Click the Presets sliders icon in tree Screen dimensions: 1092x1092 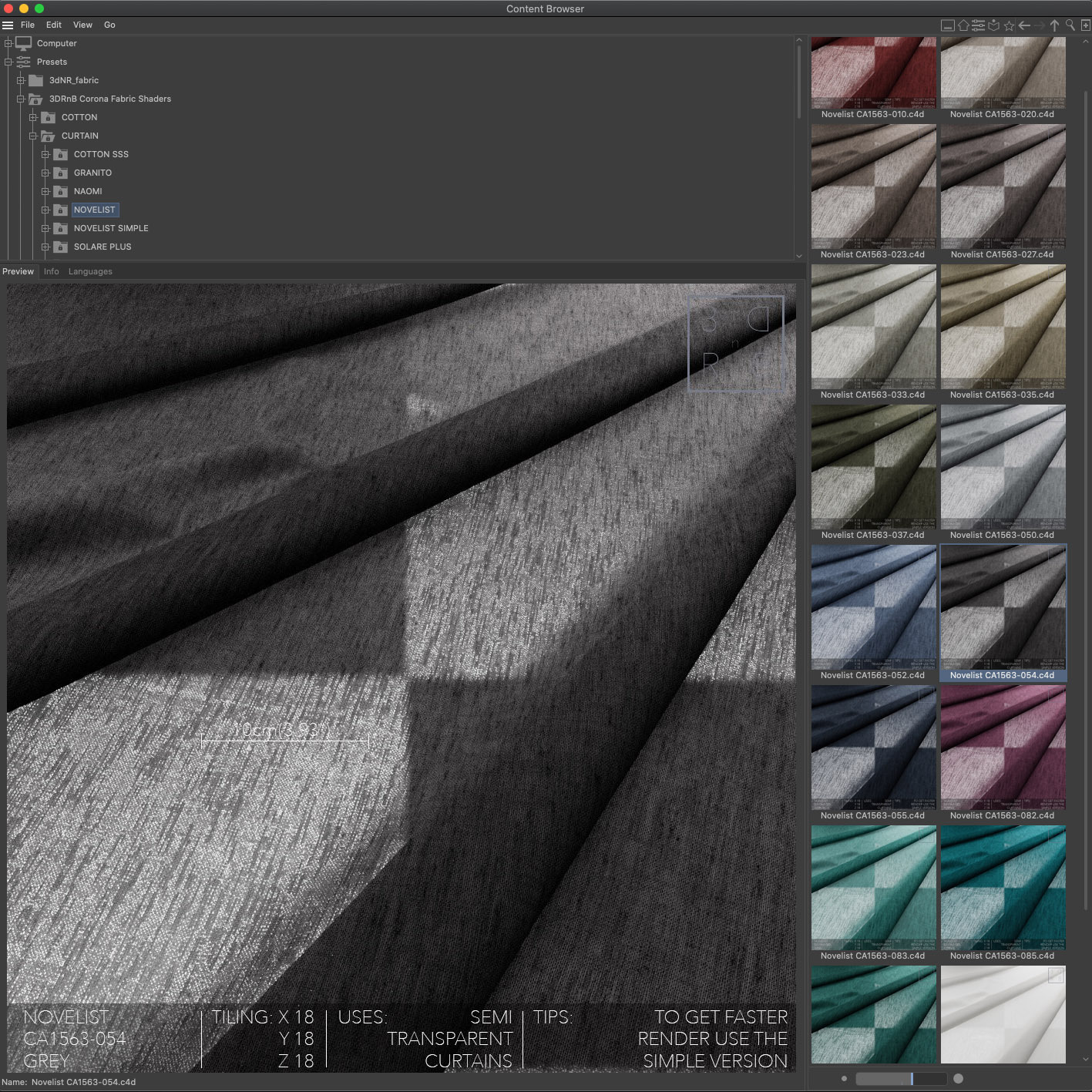[24, 62]
